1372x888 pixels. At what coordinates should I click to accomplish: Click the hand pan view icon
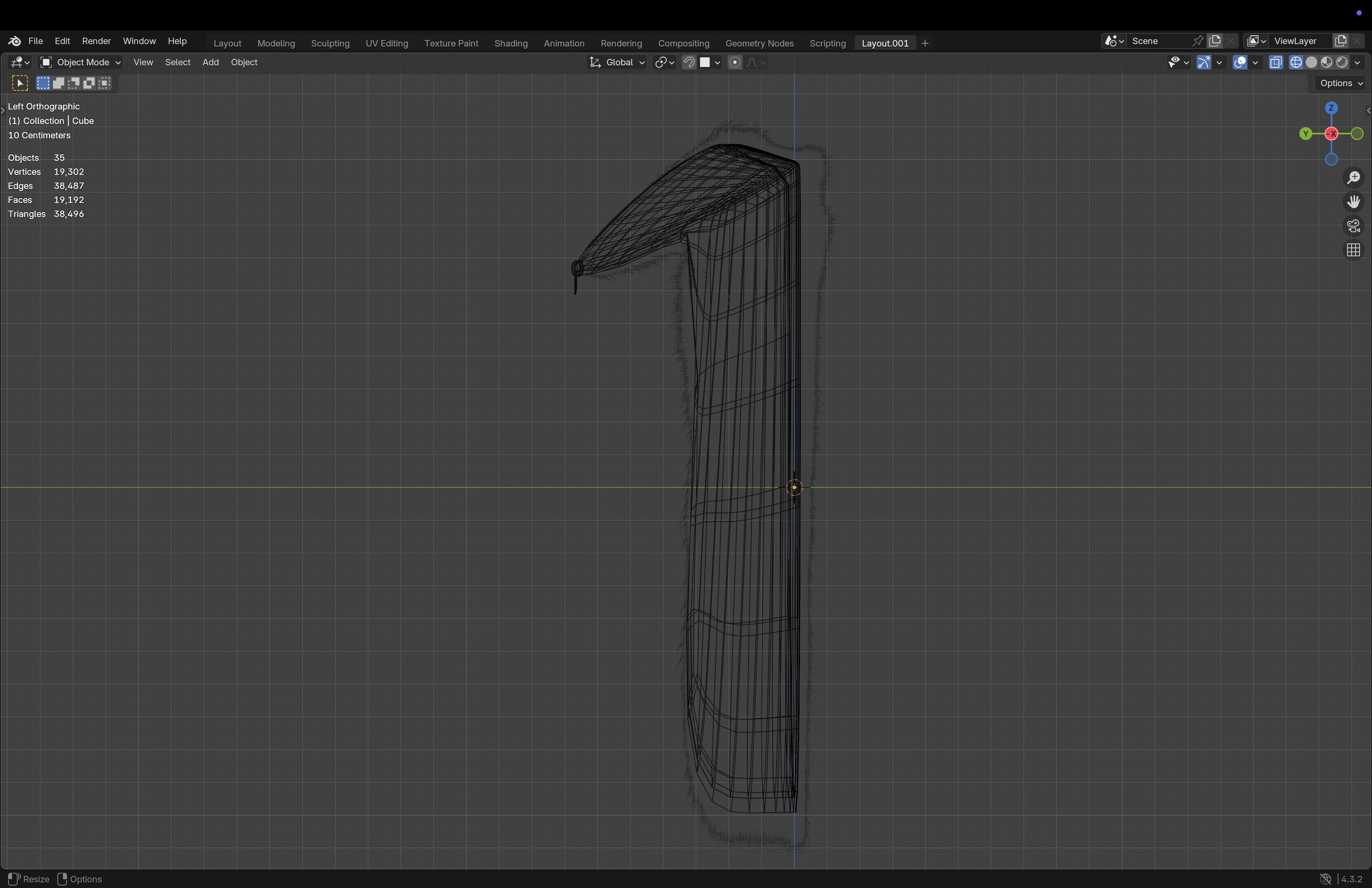pos(1354,202)
